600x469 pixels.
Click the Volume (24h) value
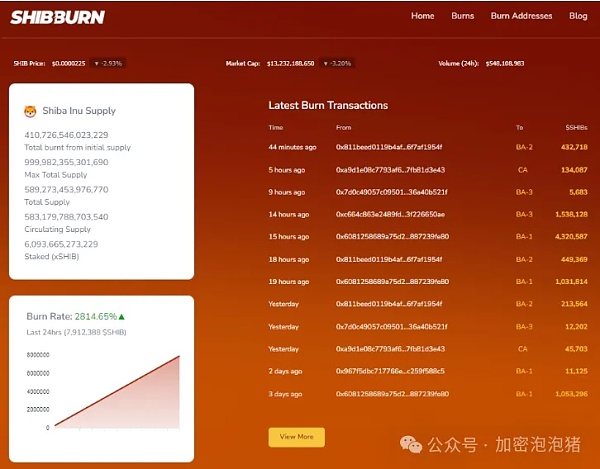(x=505, y=64)
